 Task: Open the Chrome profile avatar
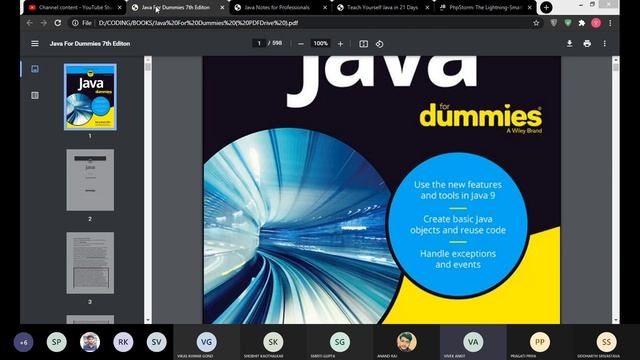coord(596,23)
